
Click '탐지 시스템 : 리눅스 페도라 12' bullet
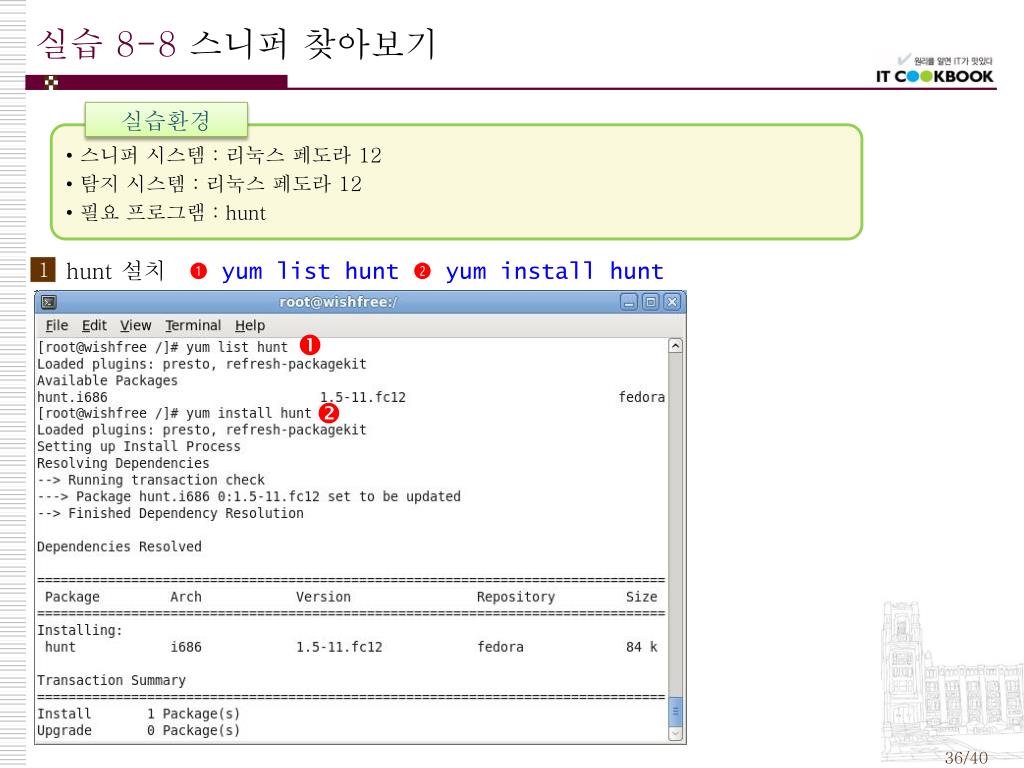[214, 184]
